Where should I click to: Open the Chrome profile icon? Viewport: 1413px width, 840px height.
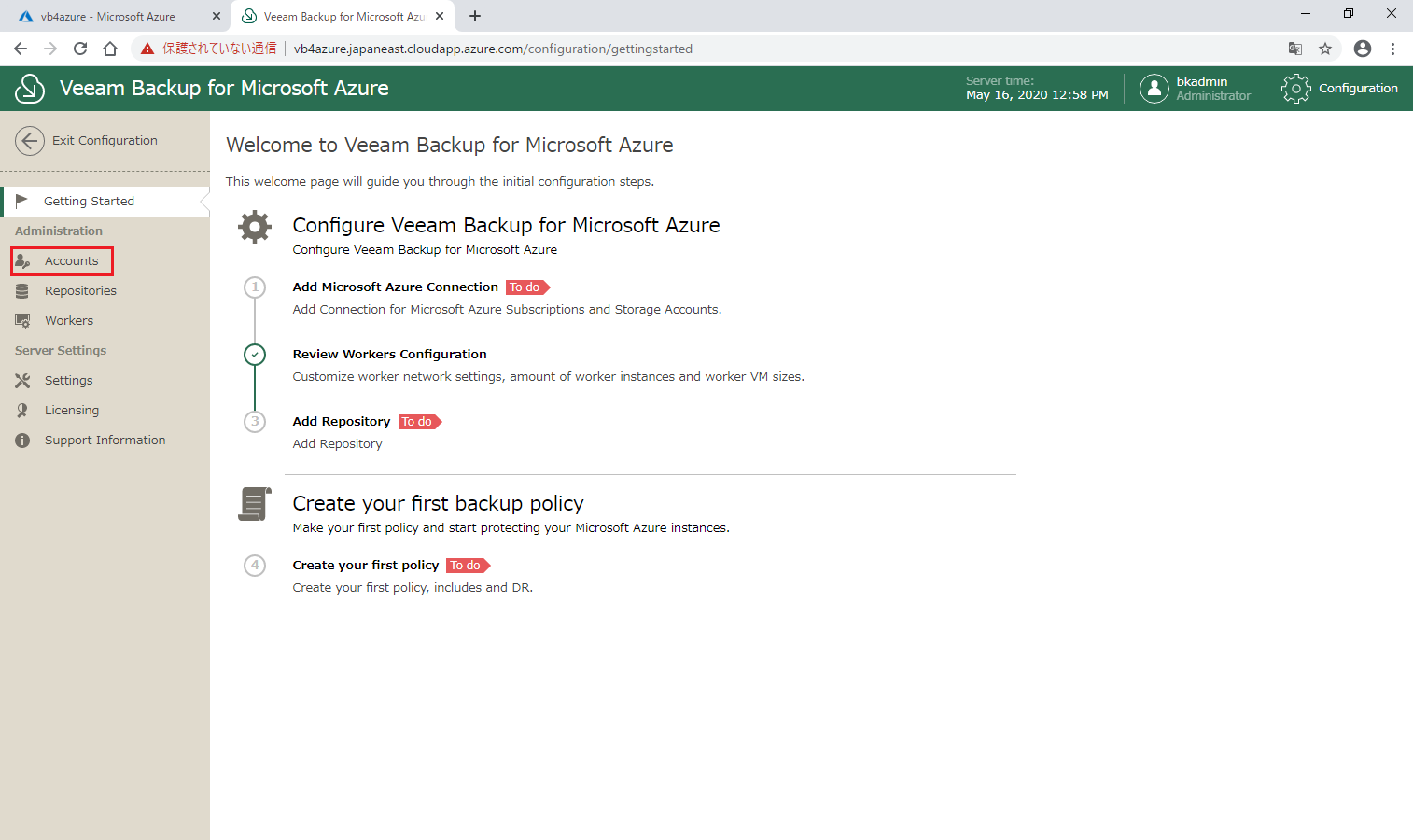click(1363, 49)
